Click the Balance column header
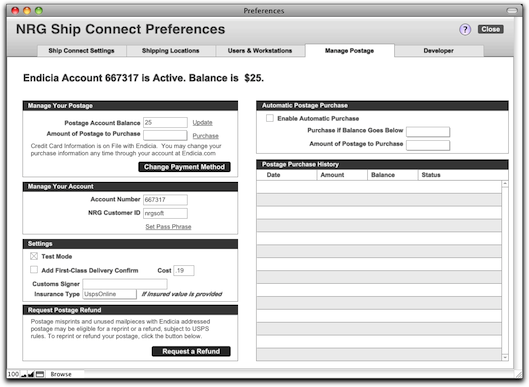This screenshot has height=387, width=529. [x=393, y=175]
